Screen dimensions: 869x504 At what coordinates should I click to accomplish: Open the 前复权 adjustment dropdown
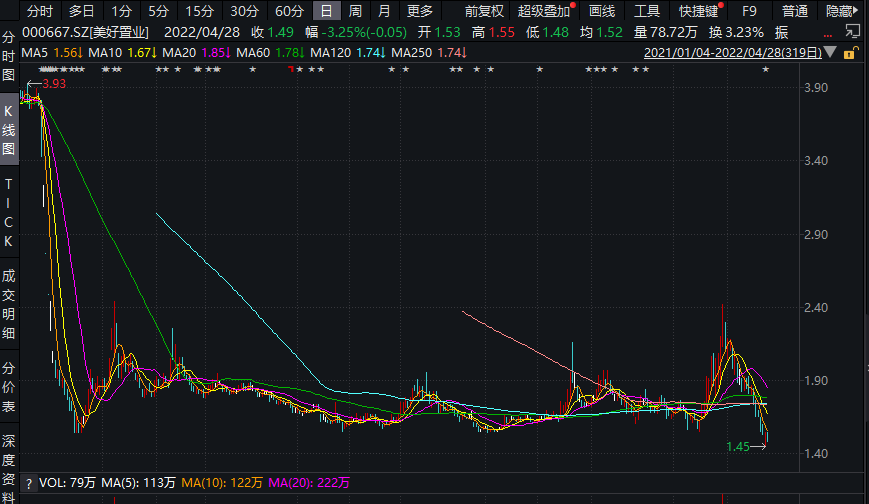(484, 11)
